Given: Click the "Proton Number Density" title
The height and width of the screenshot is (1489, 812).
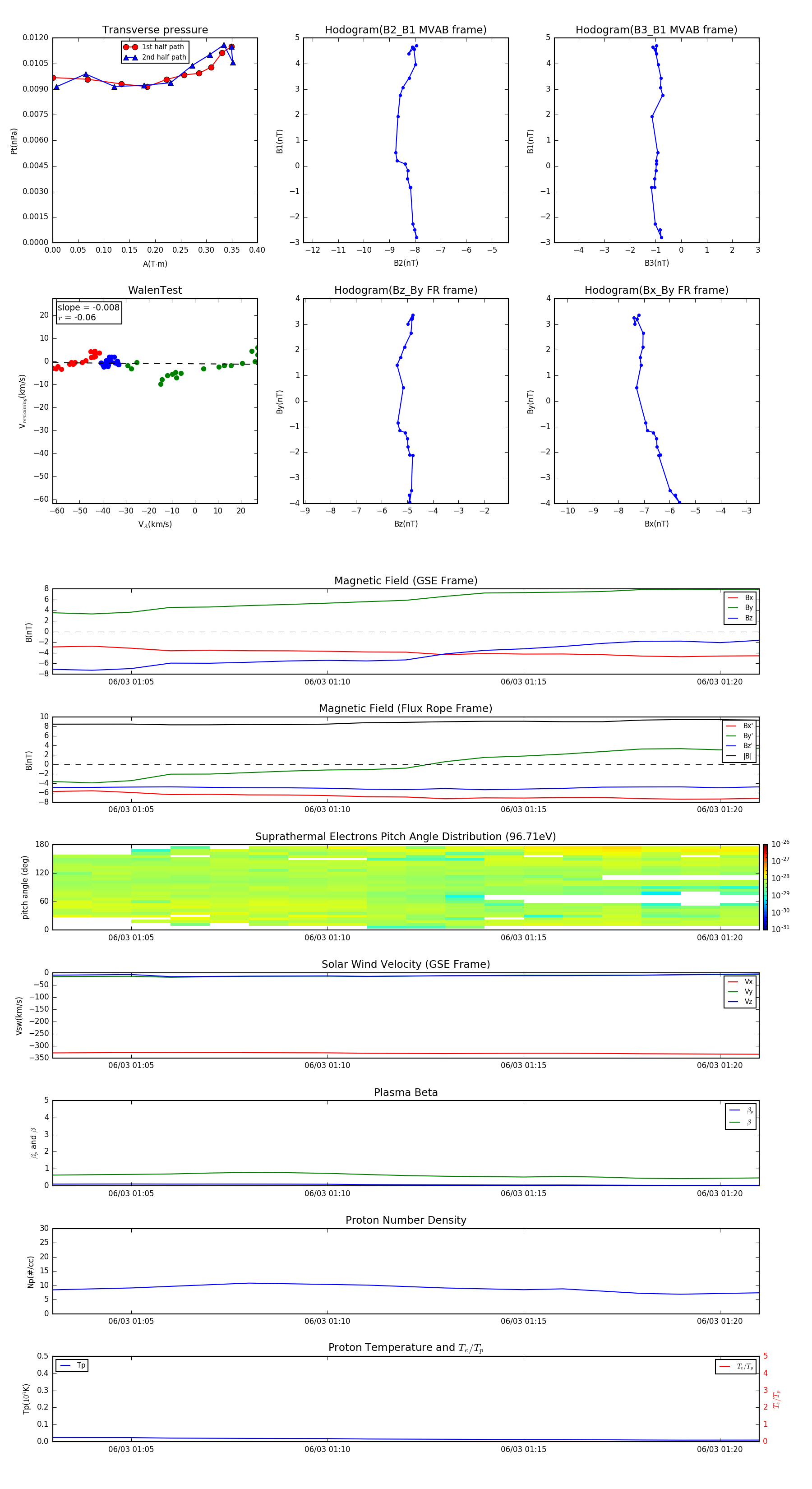Looking at the screenshot, I should point(406,1220).
